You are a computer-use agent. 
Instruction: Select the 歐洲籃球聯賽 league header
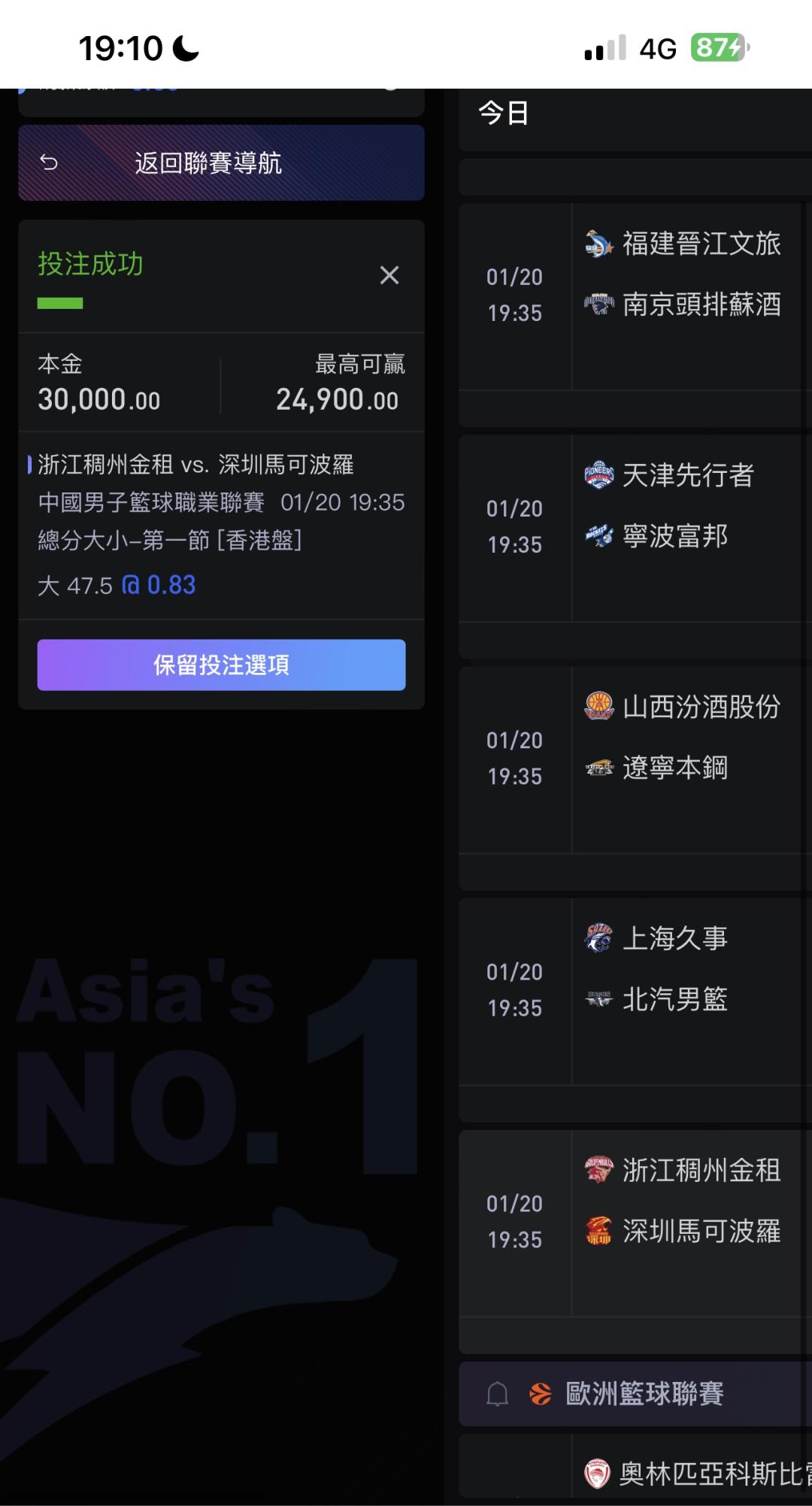pyautogui.click(x=644, y=1394)
